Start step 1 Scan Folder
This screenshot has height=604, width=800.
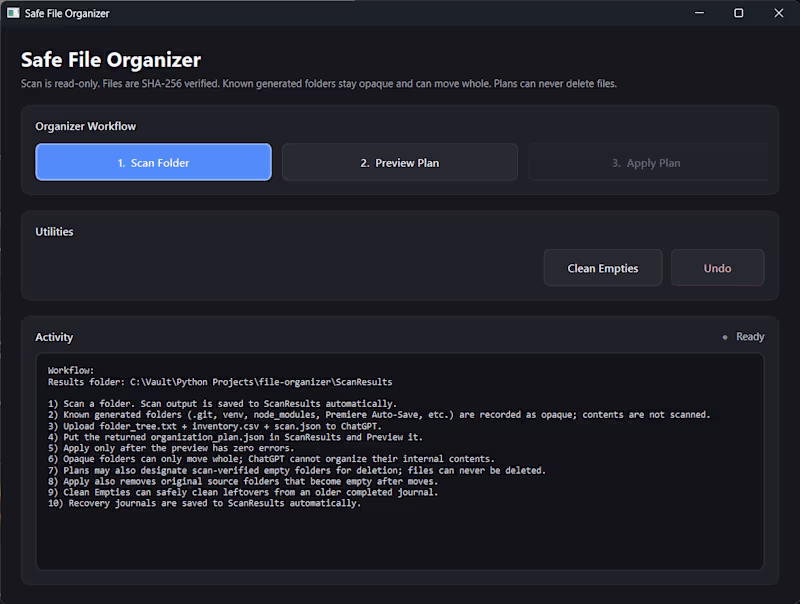[153, 162]
